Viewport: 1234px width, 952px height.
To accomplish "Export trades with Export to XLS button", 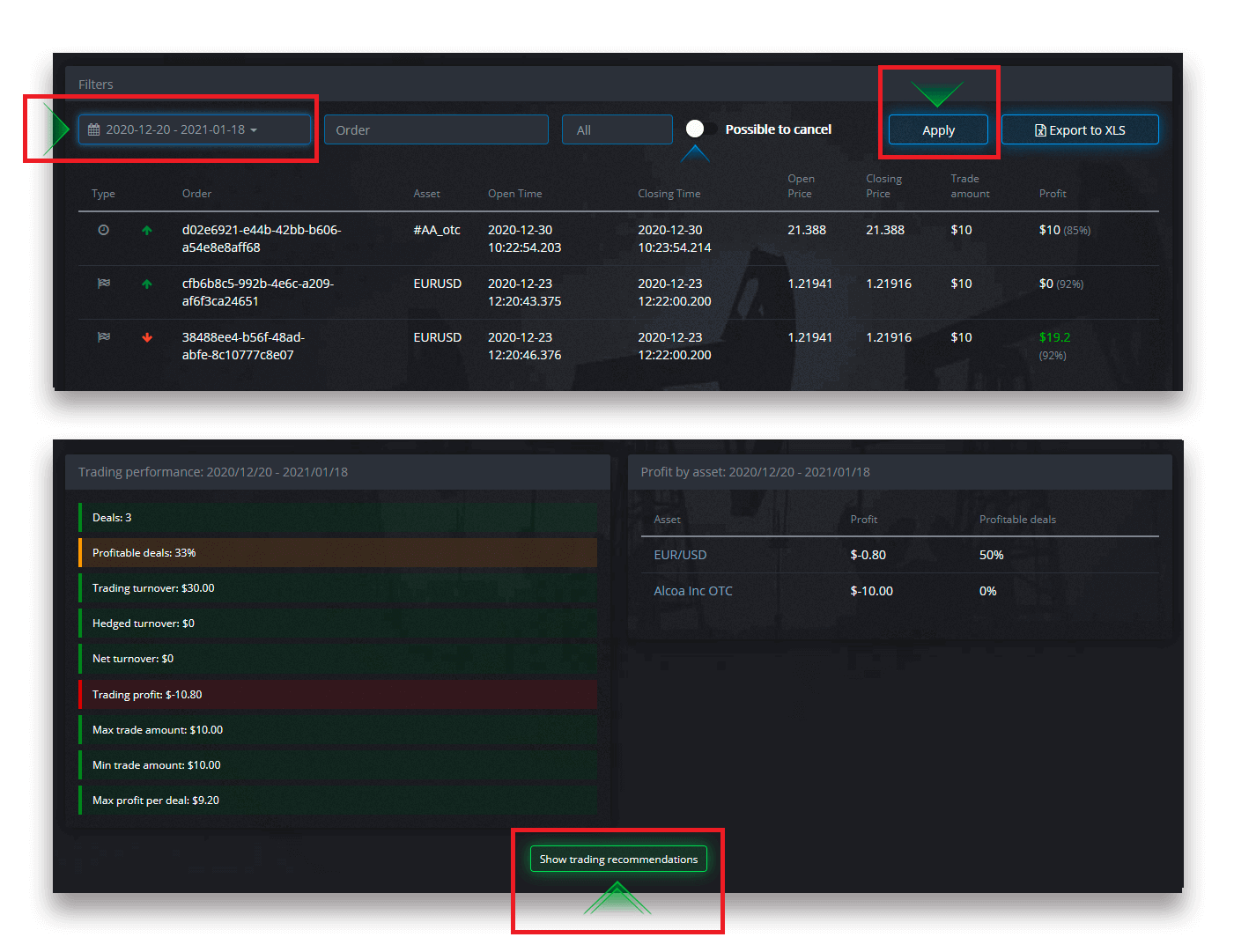I will click(x=1080, y=129).
